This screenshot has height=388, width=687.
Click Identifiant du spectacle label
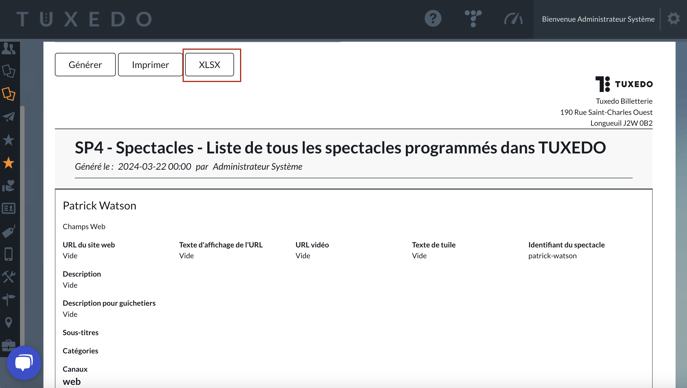pos(567,245)
